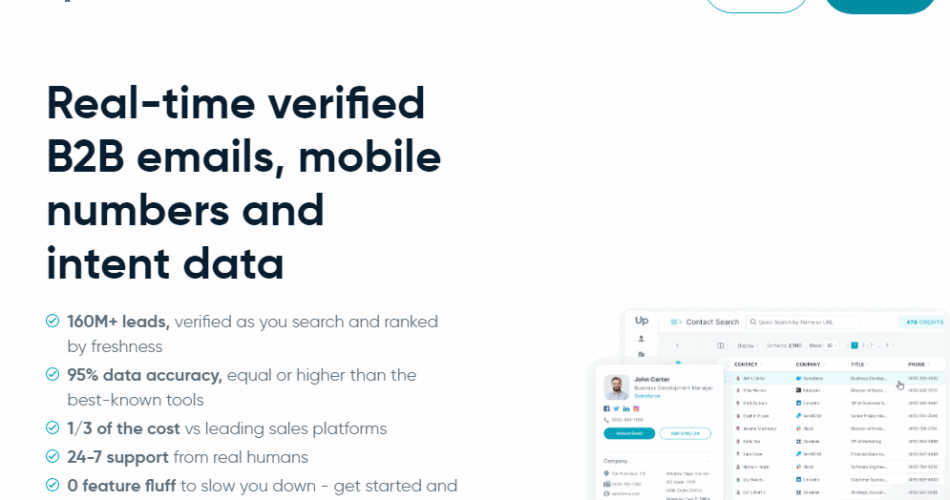Click the Unlock Email button
Viewport: 950px width, 500px height.
point(629,433)
